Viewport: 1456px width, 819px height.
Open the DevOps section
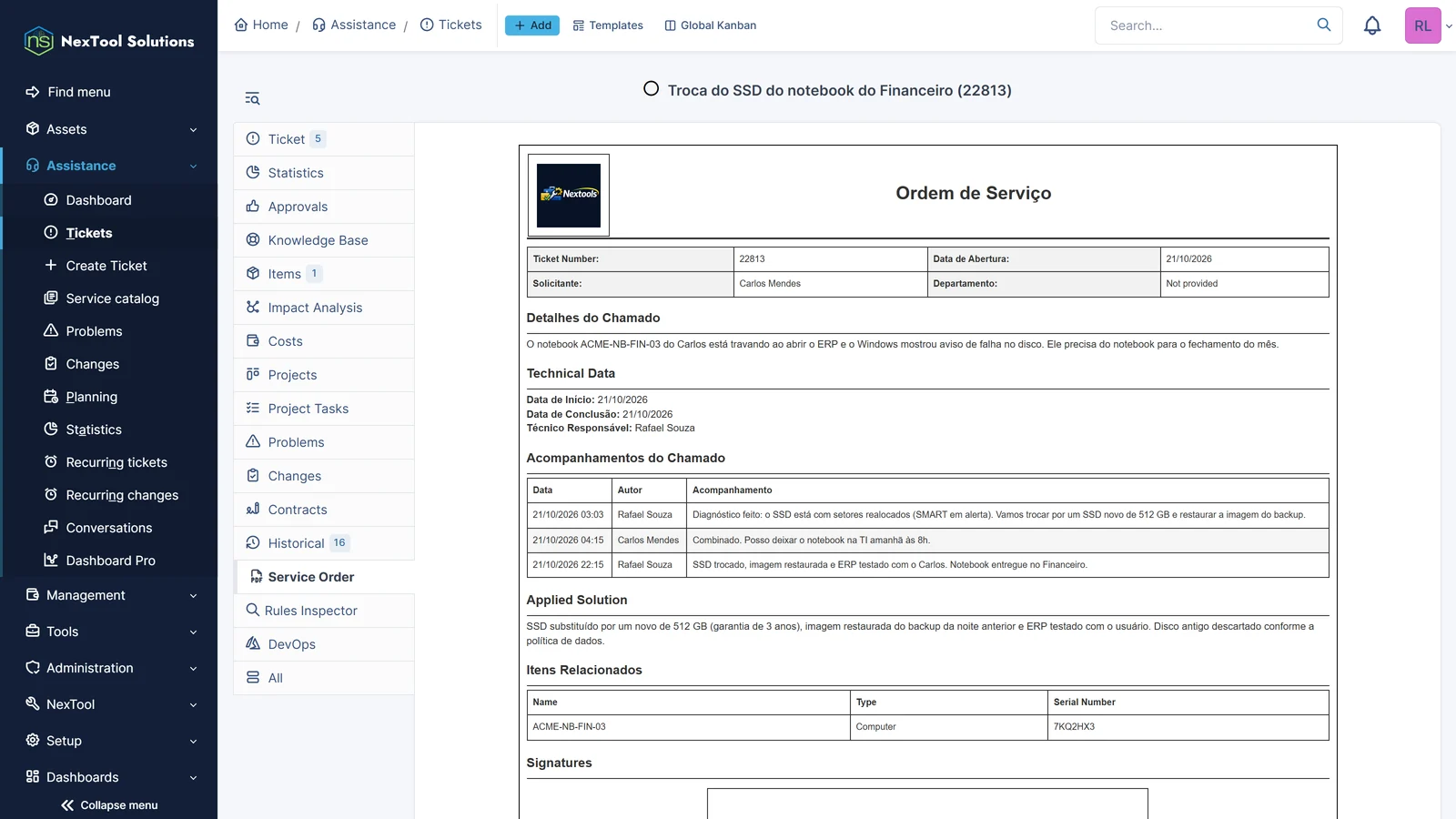pos(324,644)
